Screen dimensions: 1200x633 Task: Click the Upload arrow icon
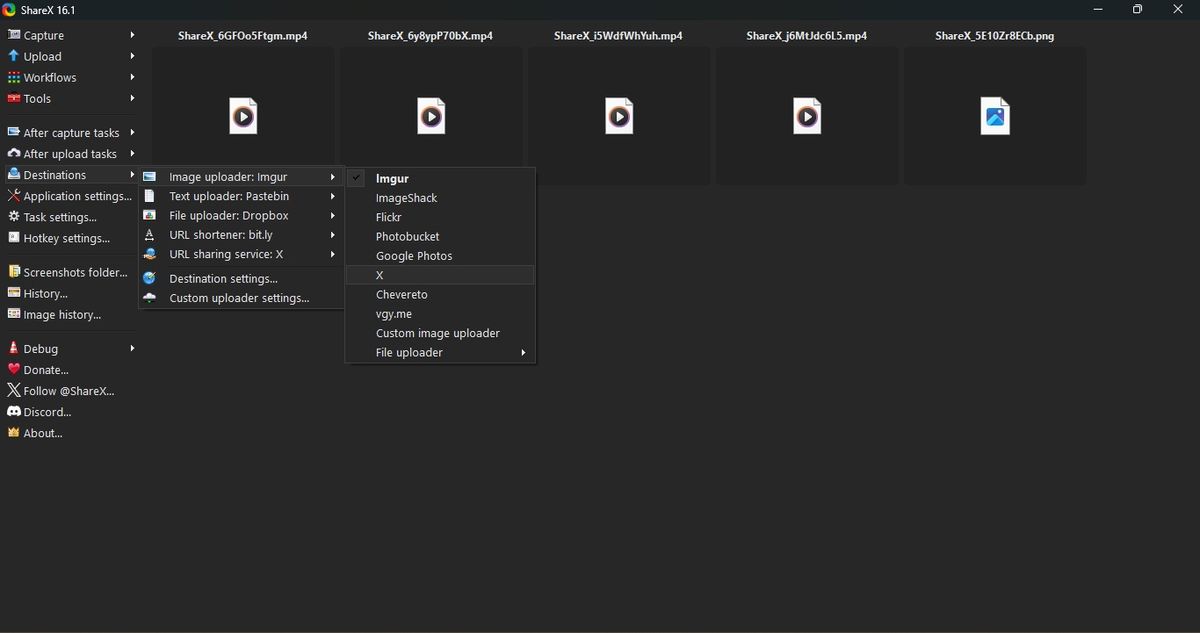click(x=14, y=56)
